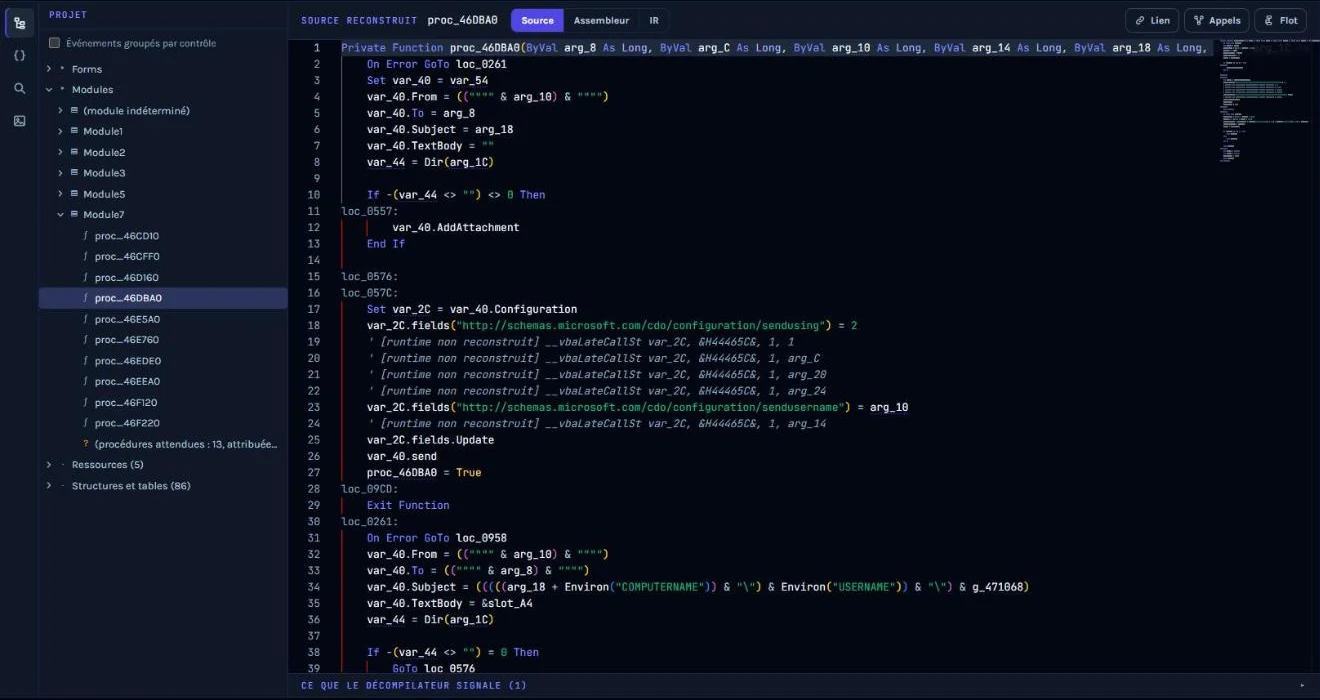
Task: Click the function icon beside proc_46F120
Action: point(86,403)
